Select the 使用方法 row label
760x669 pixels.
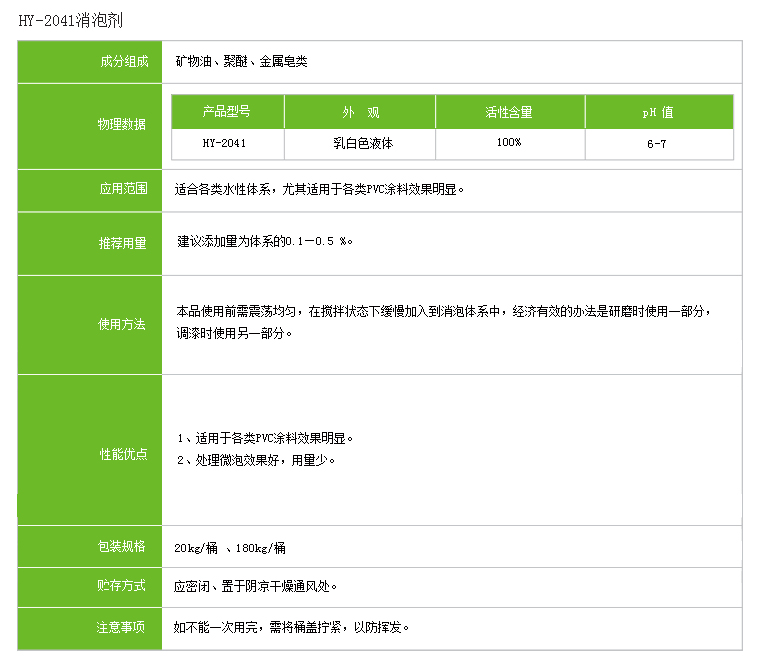click(122, 325)
